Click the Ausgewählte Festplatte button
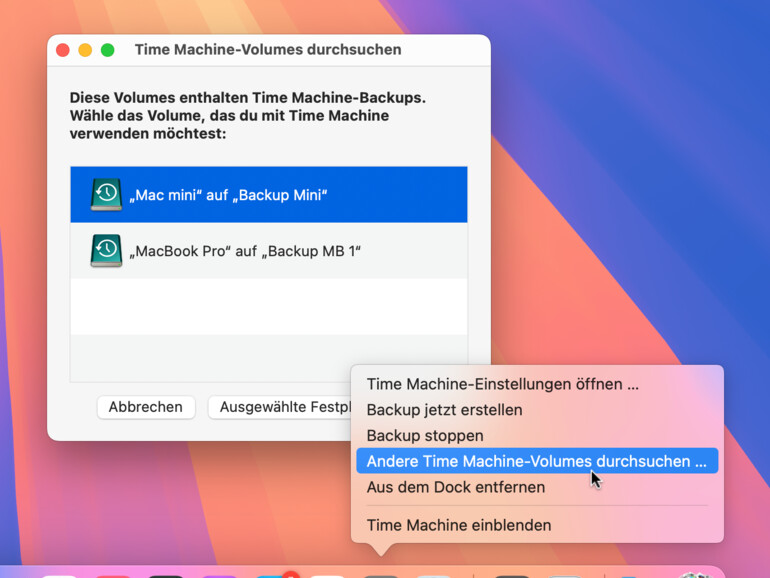The width and height of the screenshot is (770, 578). (280, 407)
